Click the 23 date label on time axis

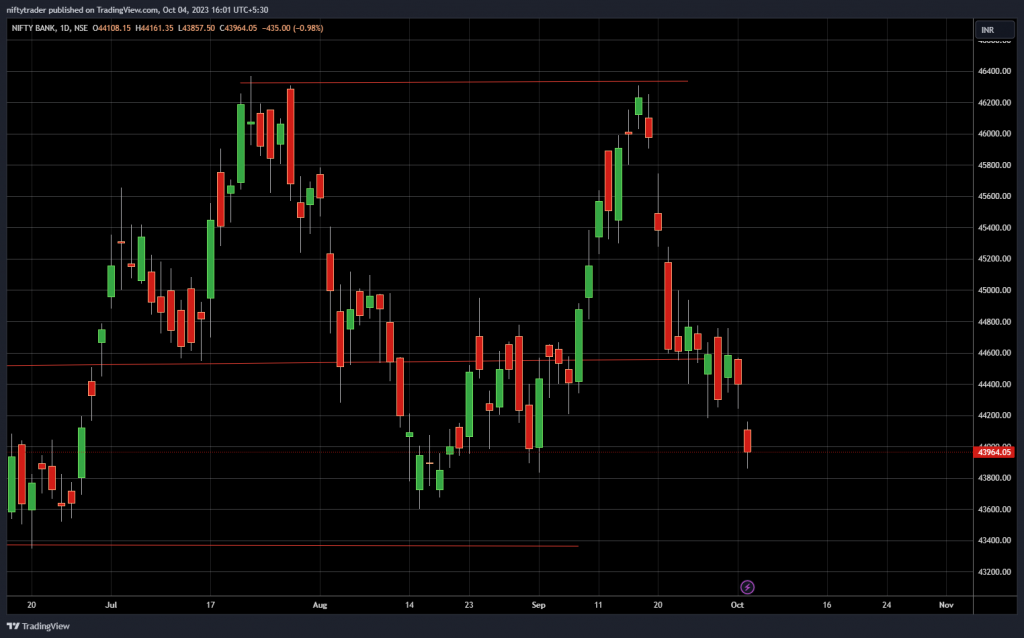(469, 605)
